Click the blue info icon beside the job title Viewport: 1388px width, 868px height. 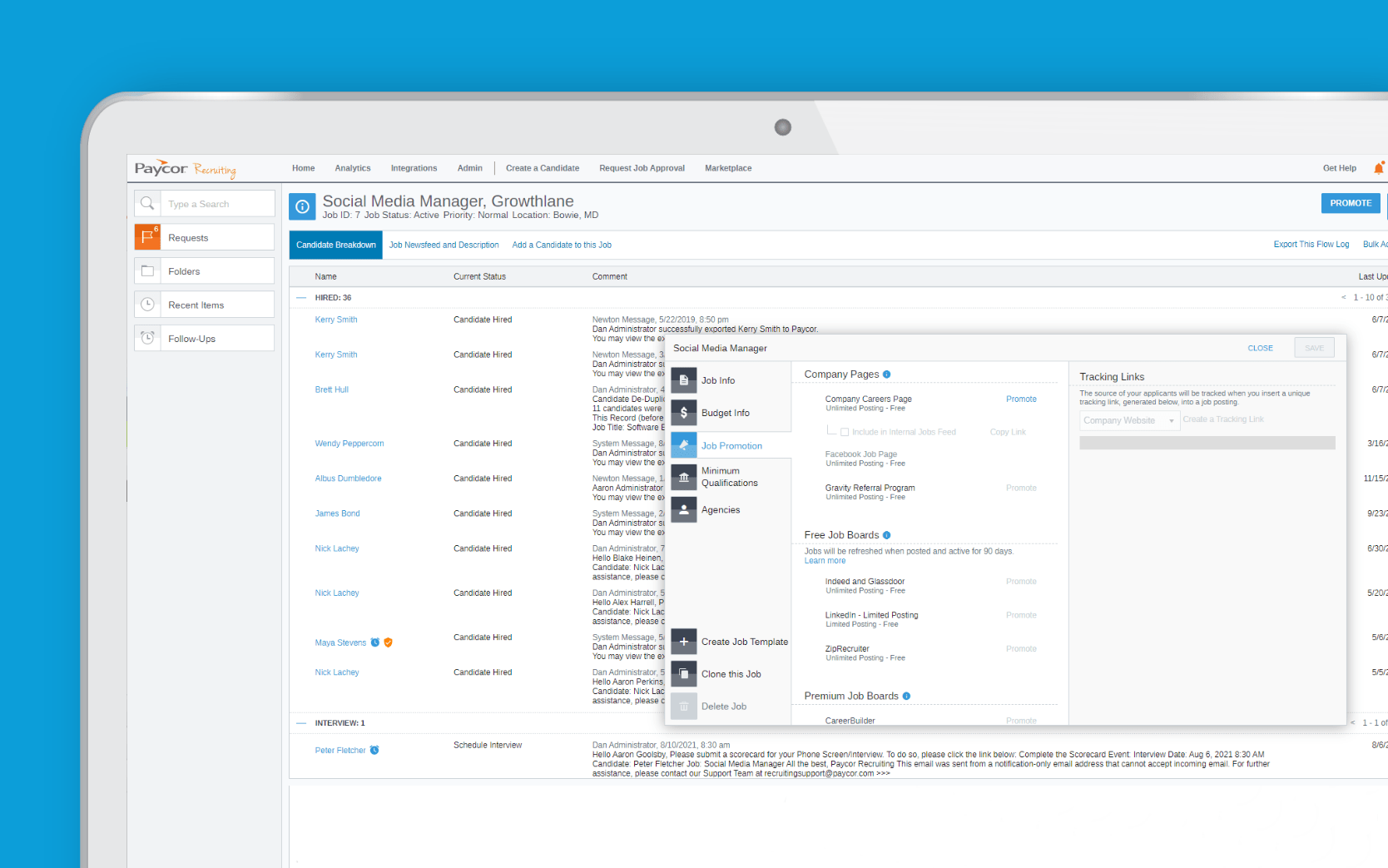click(302, 206)
